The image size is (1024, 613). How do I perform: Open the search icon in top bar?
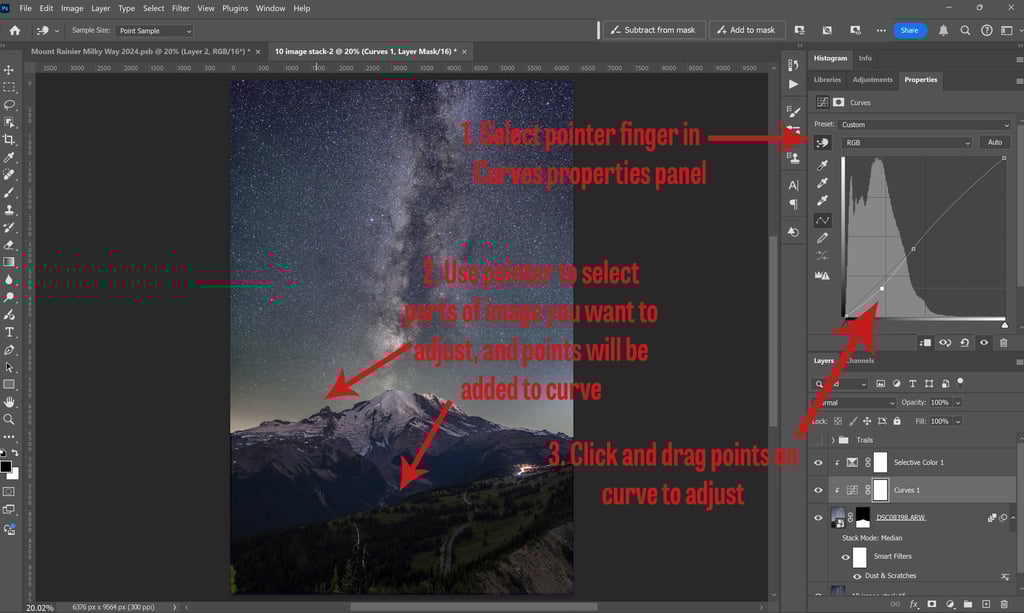[x=965, y=31]
